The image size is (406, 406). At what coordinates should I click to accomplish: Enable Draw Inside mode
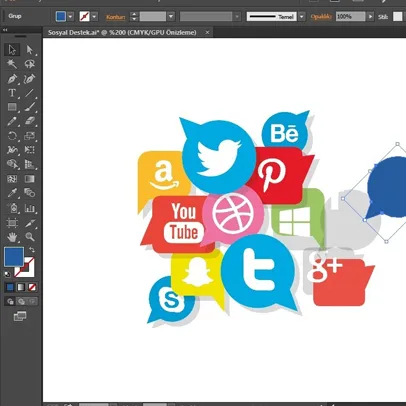(32, 301)
